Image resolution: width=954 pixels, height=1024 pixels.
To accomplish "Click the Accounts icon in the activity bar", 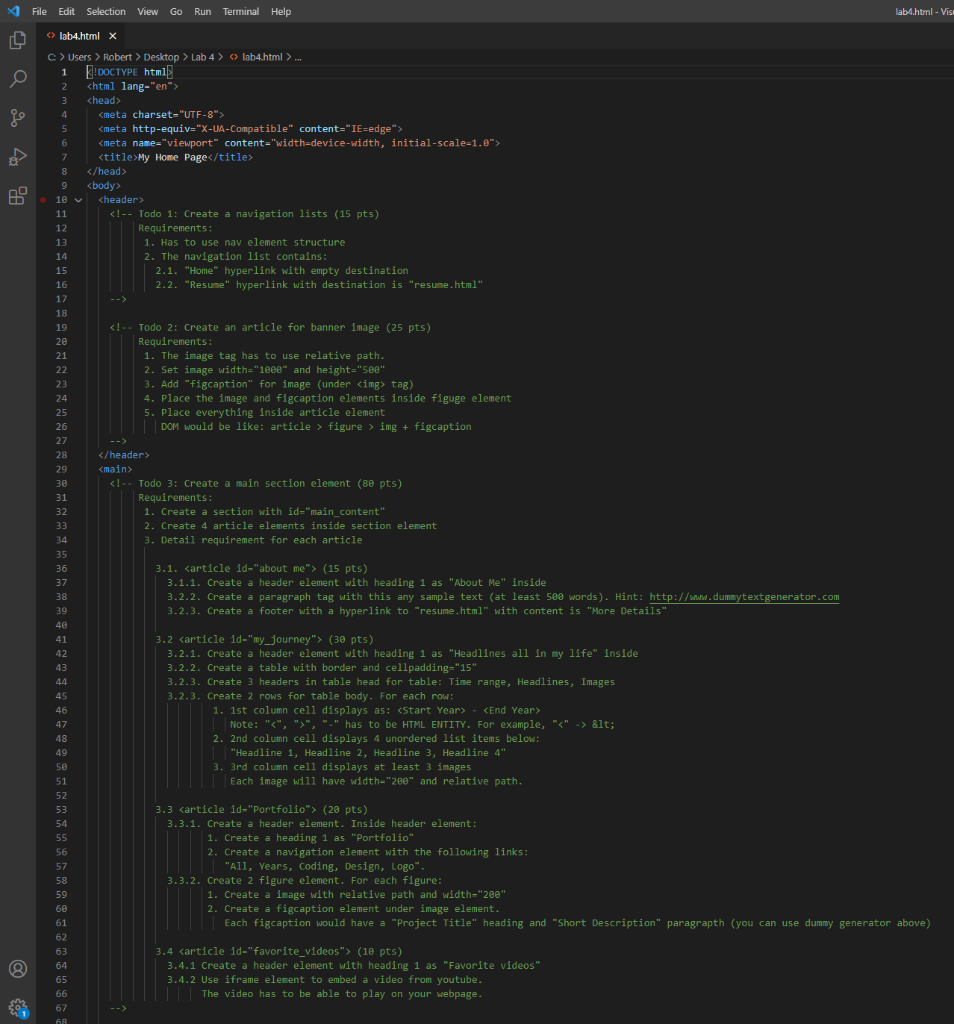I will pos(16,968).
